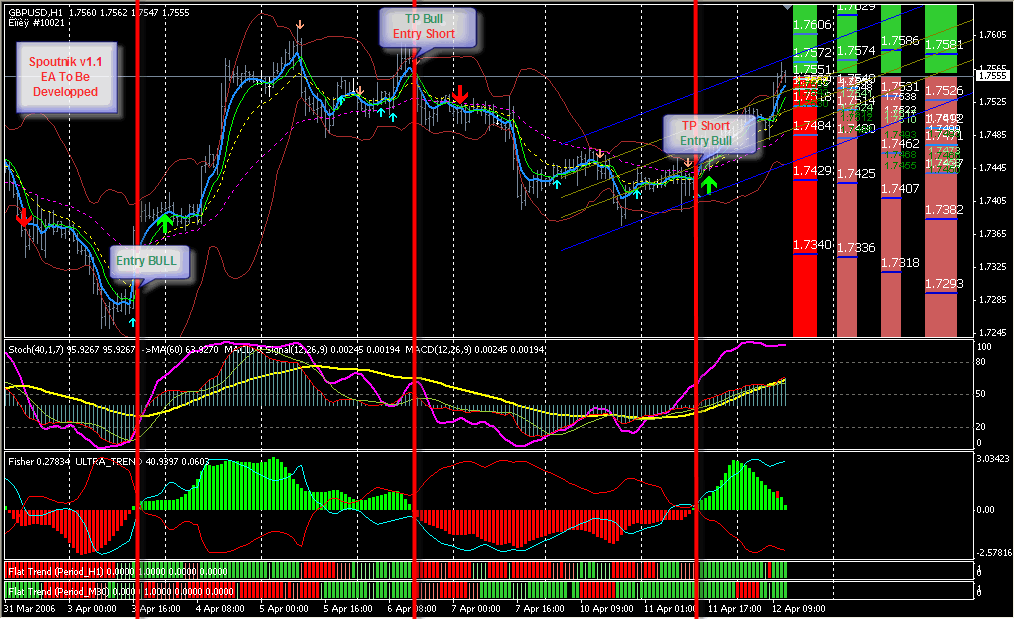
Task: Click the Spoutnik v1.1 text box
Action: point(65,76)
